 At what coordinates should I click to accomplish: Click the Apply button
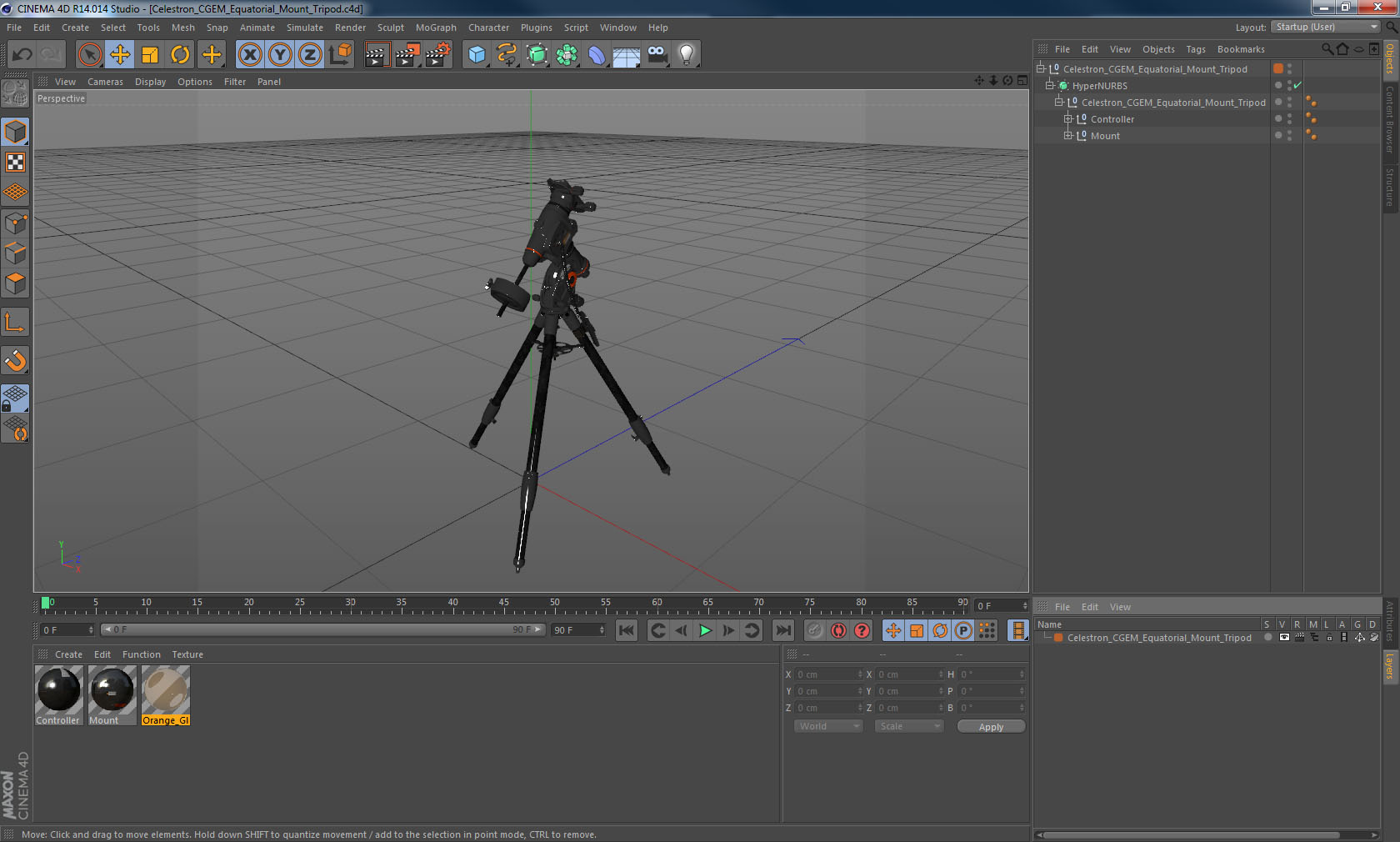(x=991, y=727)
